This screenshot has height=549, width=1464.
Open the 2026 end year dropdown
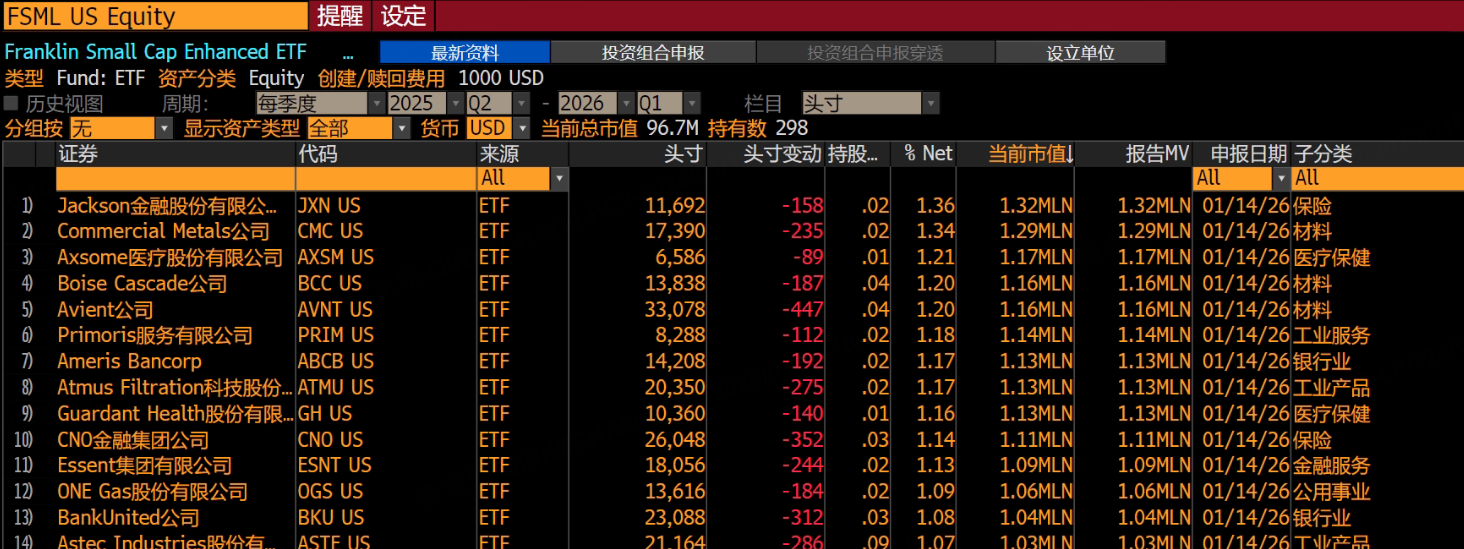597,103
